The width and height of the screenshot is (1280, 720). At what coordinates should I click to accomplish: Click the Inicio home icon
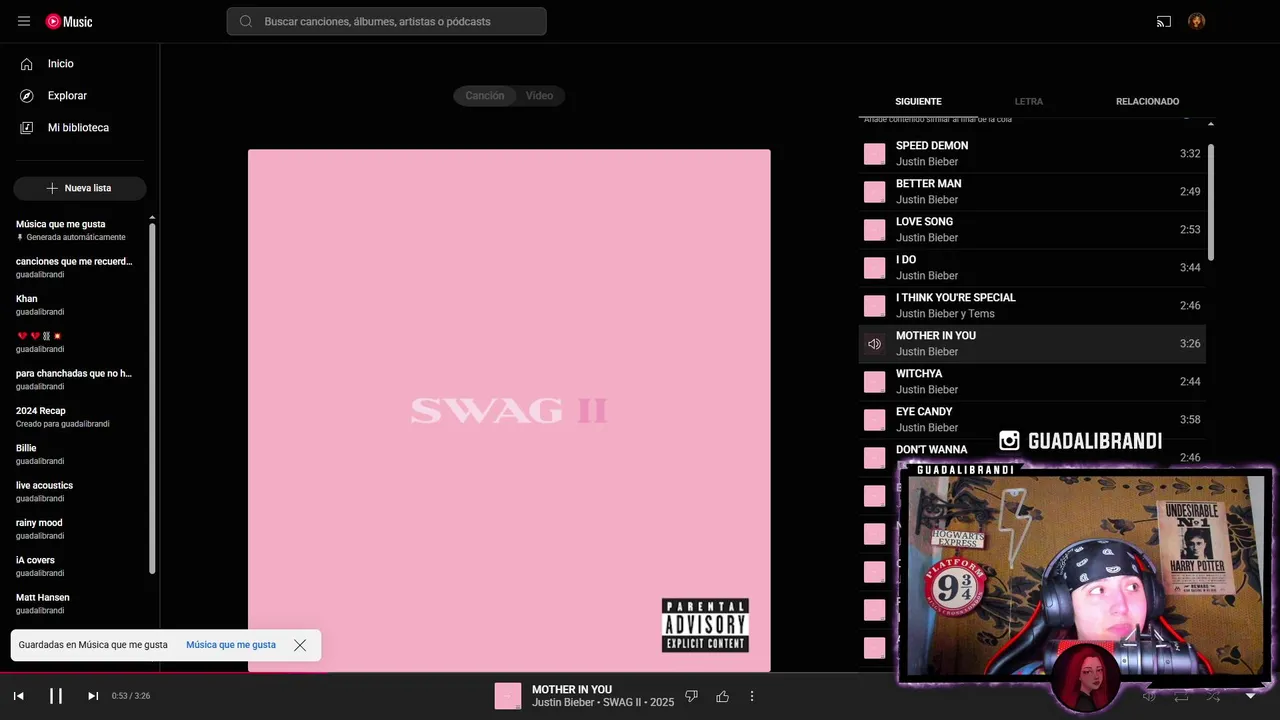coord(27,64)
